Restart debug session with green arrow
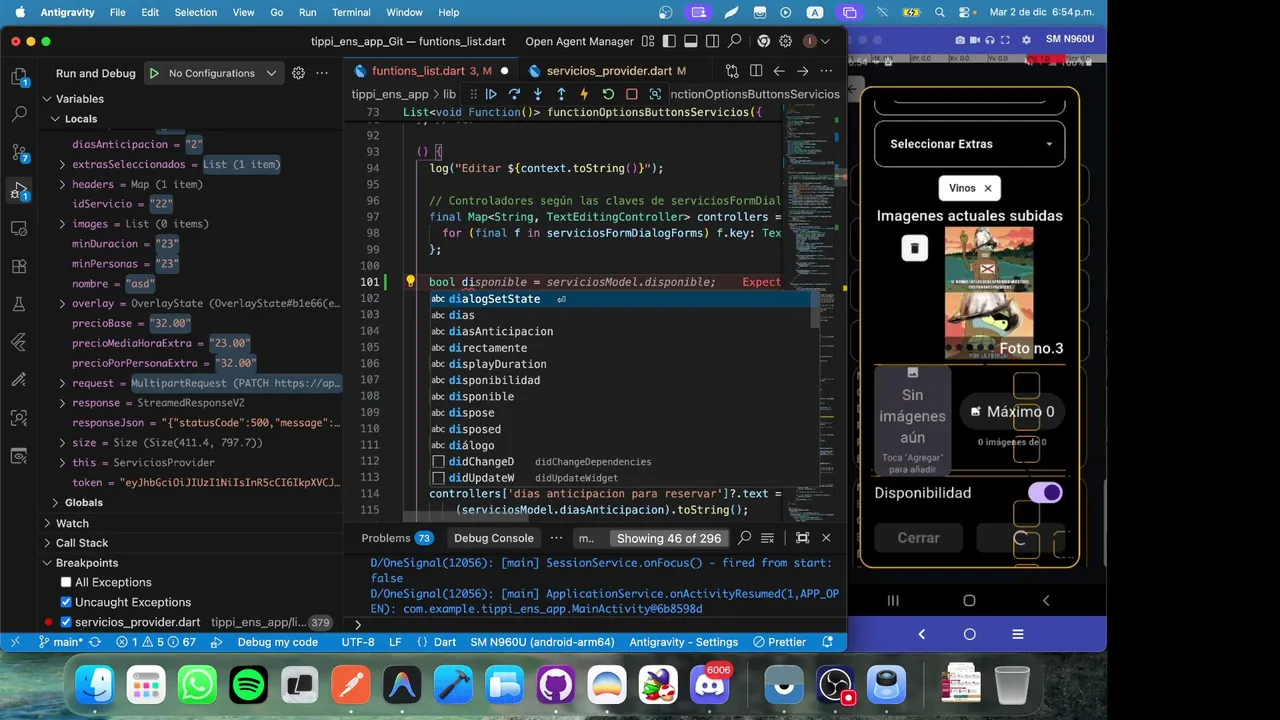Screen dimensions: 1280x720 tap(608, 94)
